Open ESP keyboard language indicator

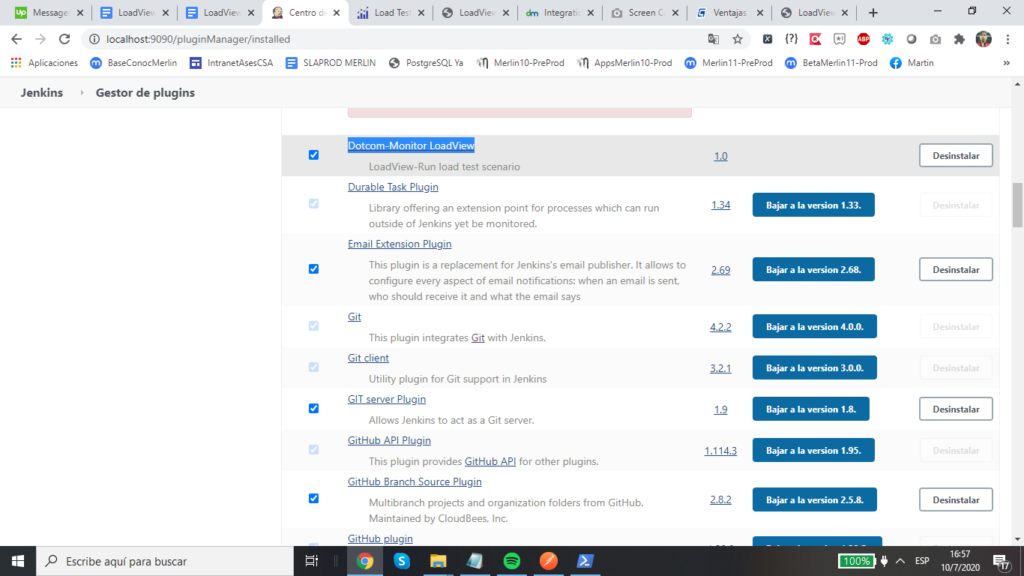[x=922, y=561]
